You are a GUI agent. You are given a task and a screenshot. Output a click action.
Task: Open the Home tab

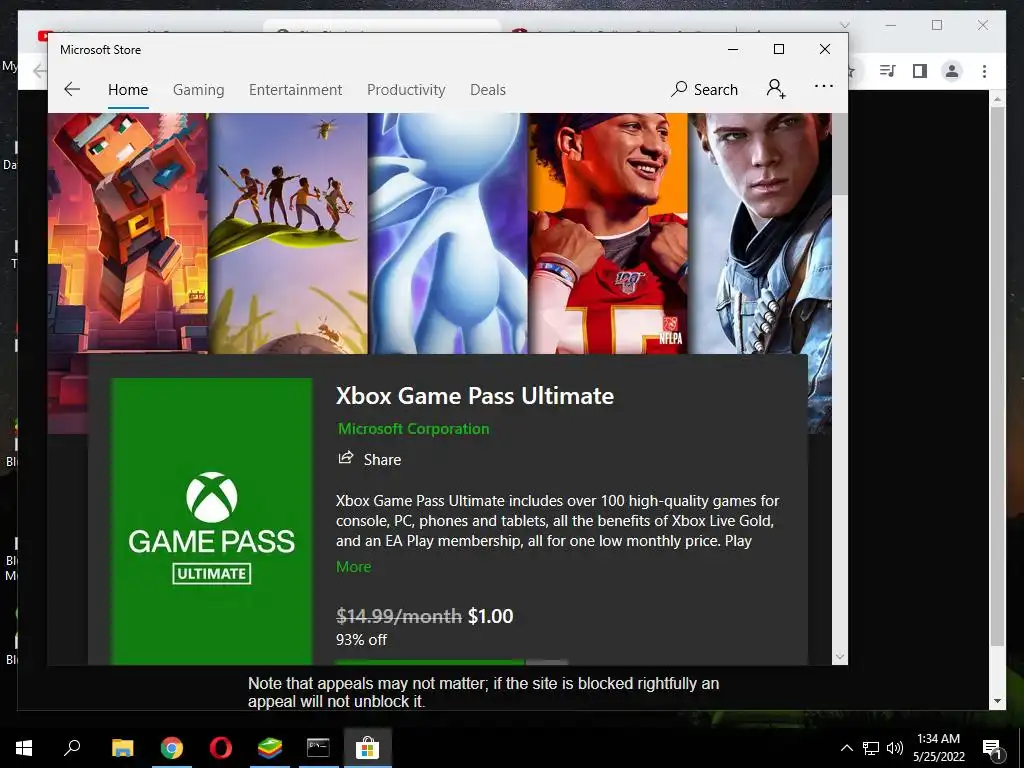click(128, 89)
